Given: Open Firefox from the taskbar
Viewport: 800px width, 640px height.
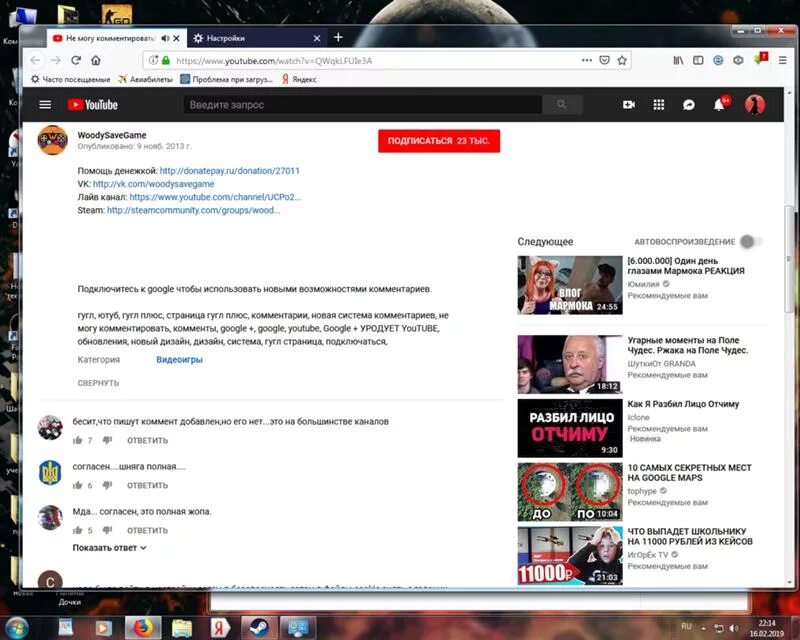Looking at the screenshot, I should (x=143, y=627).
